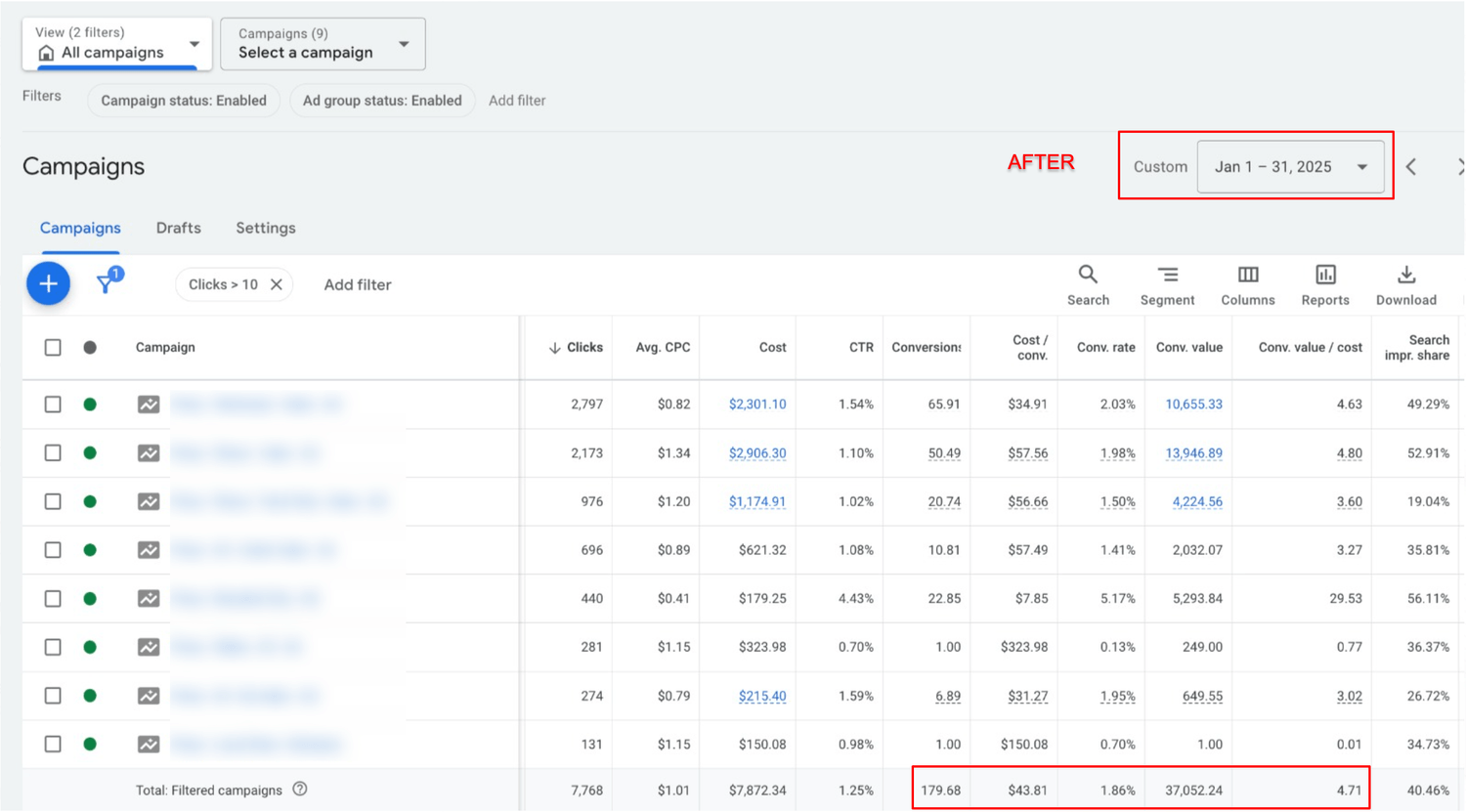
Task: Click the blue plus new campaign button
Action: click(48, 284)
